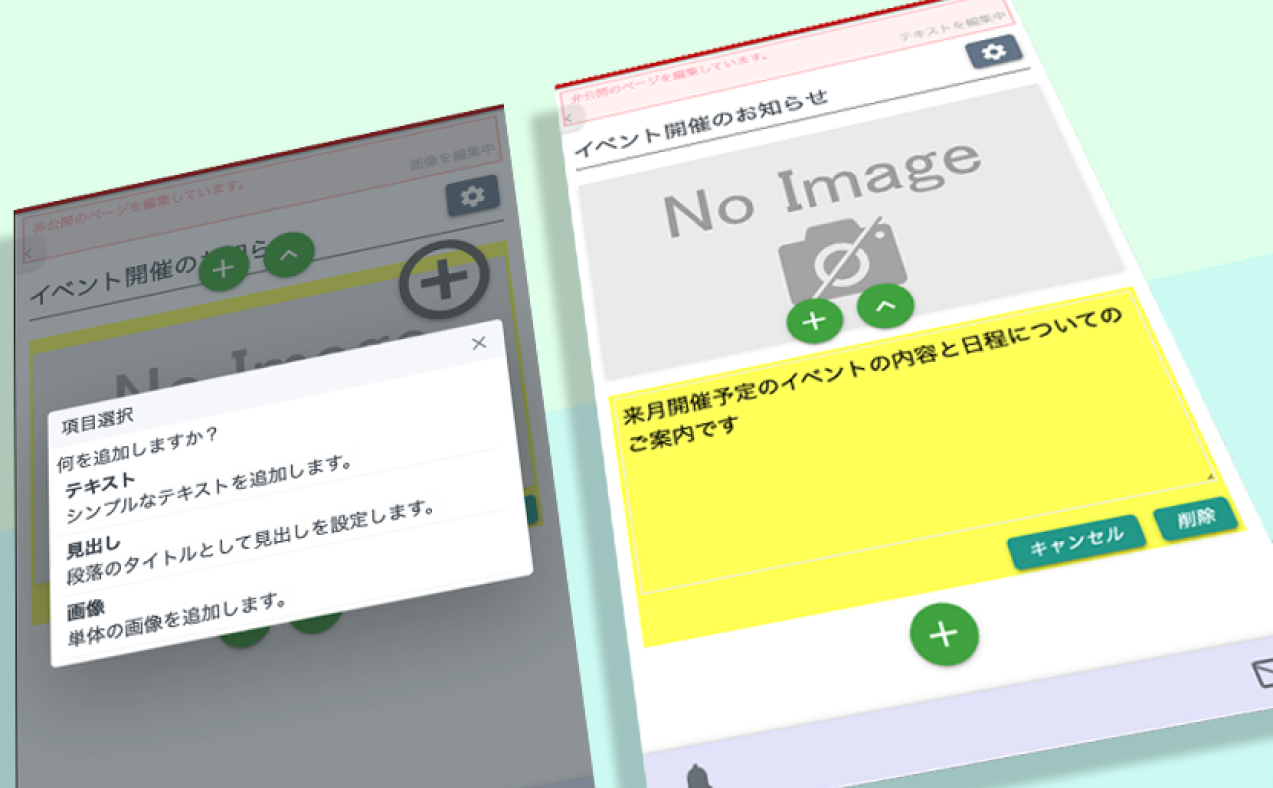Close the 項目選択 dialog with X

click(479, 343)
